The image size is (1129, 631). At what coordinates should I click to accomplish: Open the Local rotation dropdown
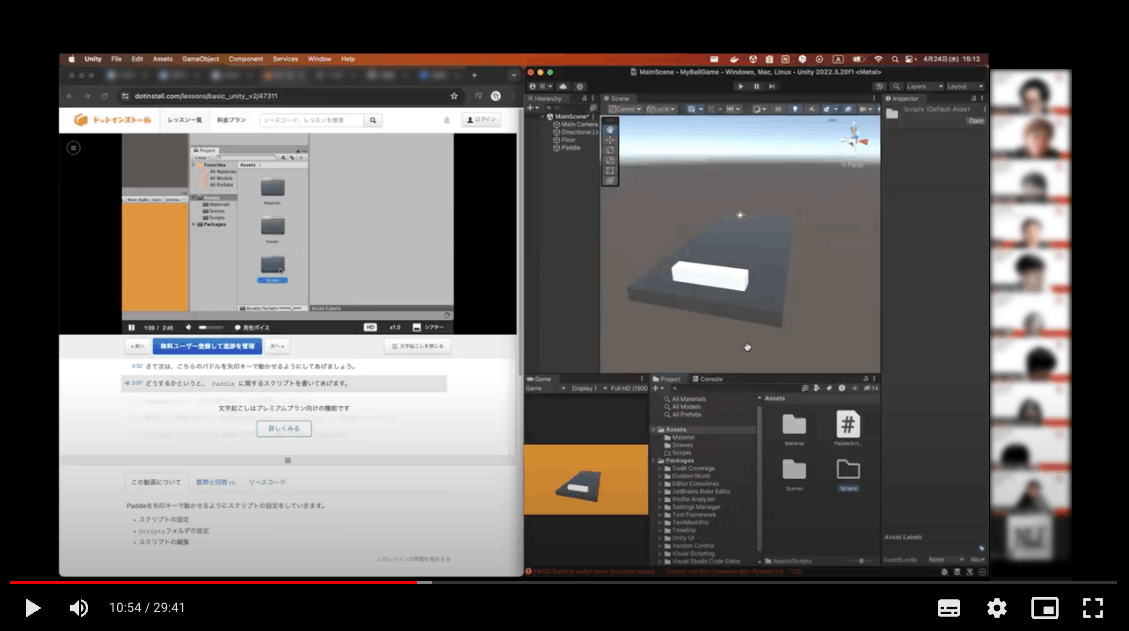point(660,109)
